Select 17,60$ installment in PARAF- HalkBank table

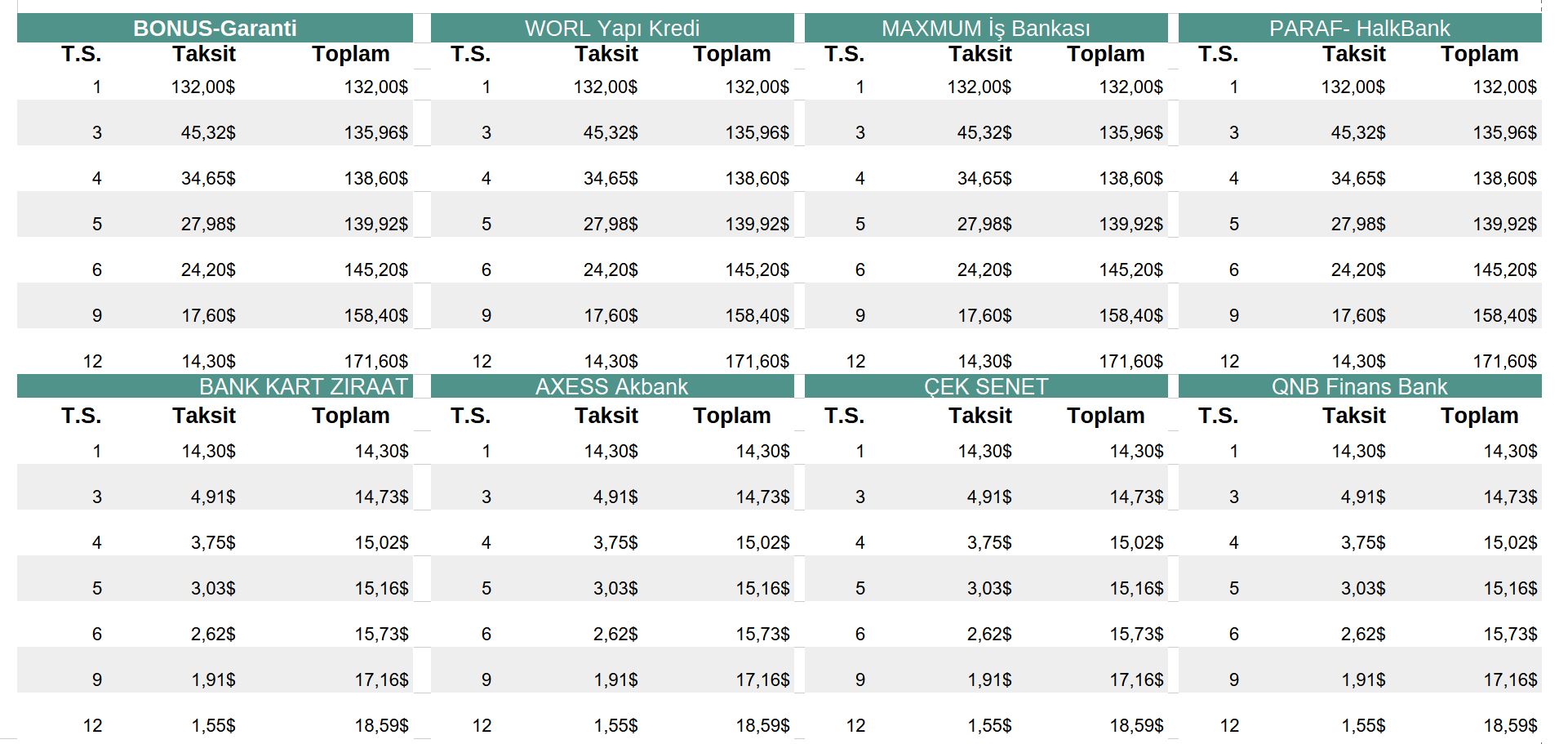(1358, 315)
